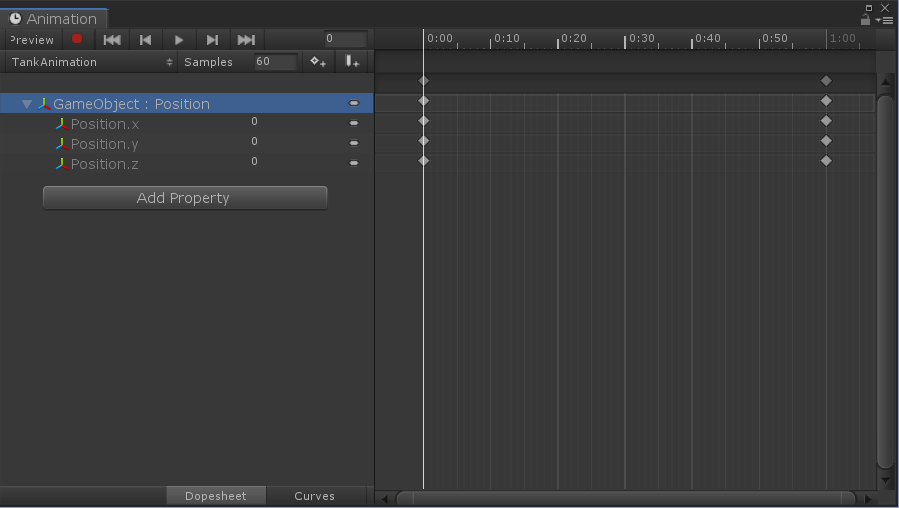Click the vertical timeline scrollbar thumb

click(885, 283)
